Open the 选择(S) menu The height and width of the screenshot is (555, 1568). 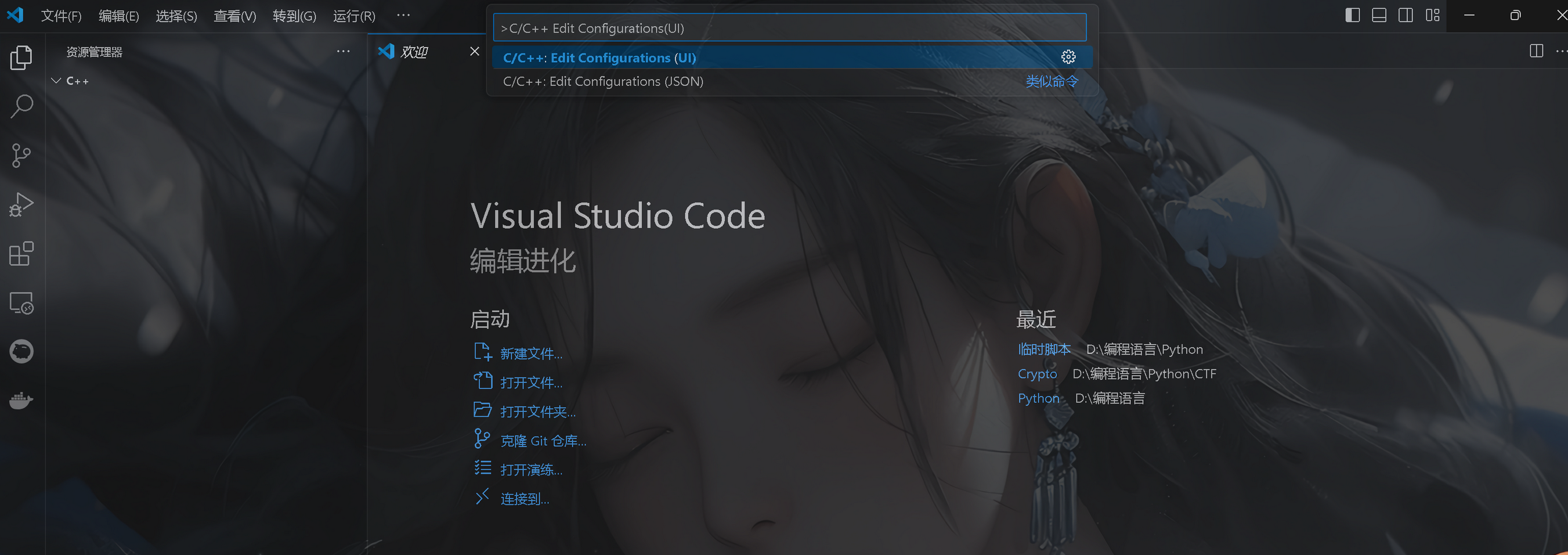(176, 16)
